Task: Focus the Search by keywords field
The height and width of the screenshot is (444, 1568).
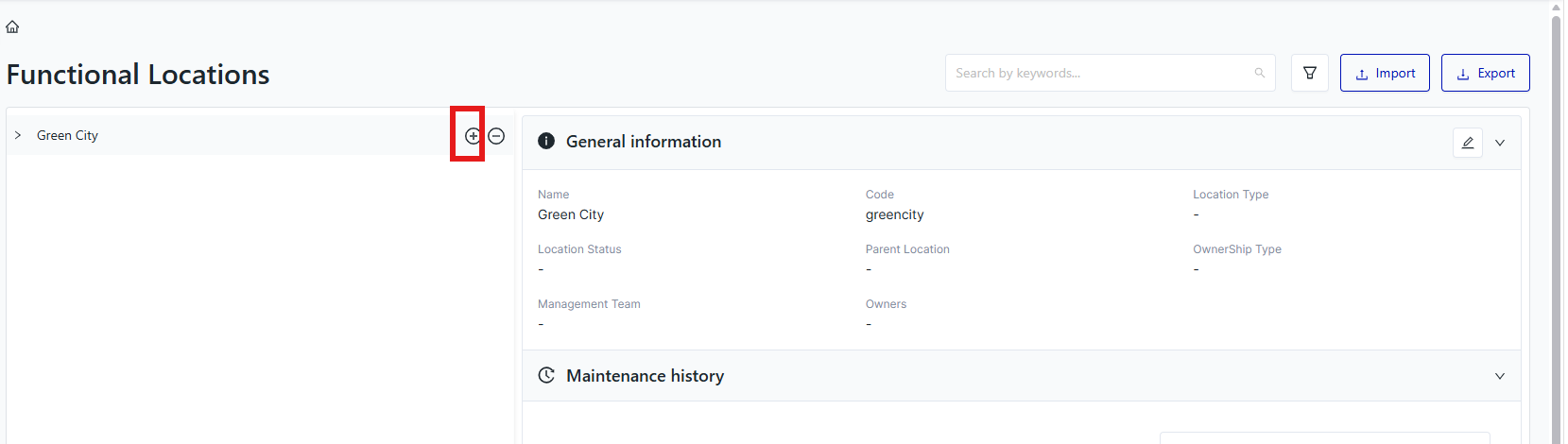Action: tap(1101, 73)
